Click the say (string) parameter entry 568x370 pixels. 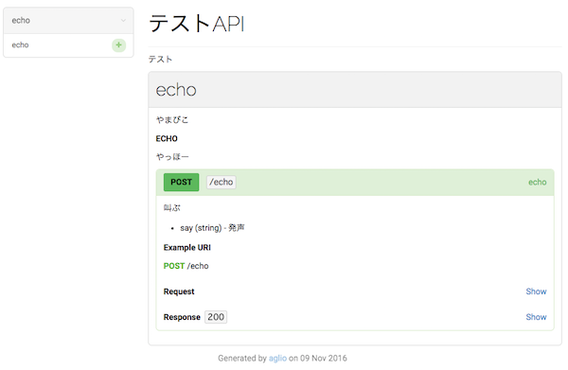(x=212, y=228)
